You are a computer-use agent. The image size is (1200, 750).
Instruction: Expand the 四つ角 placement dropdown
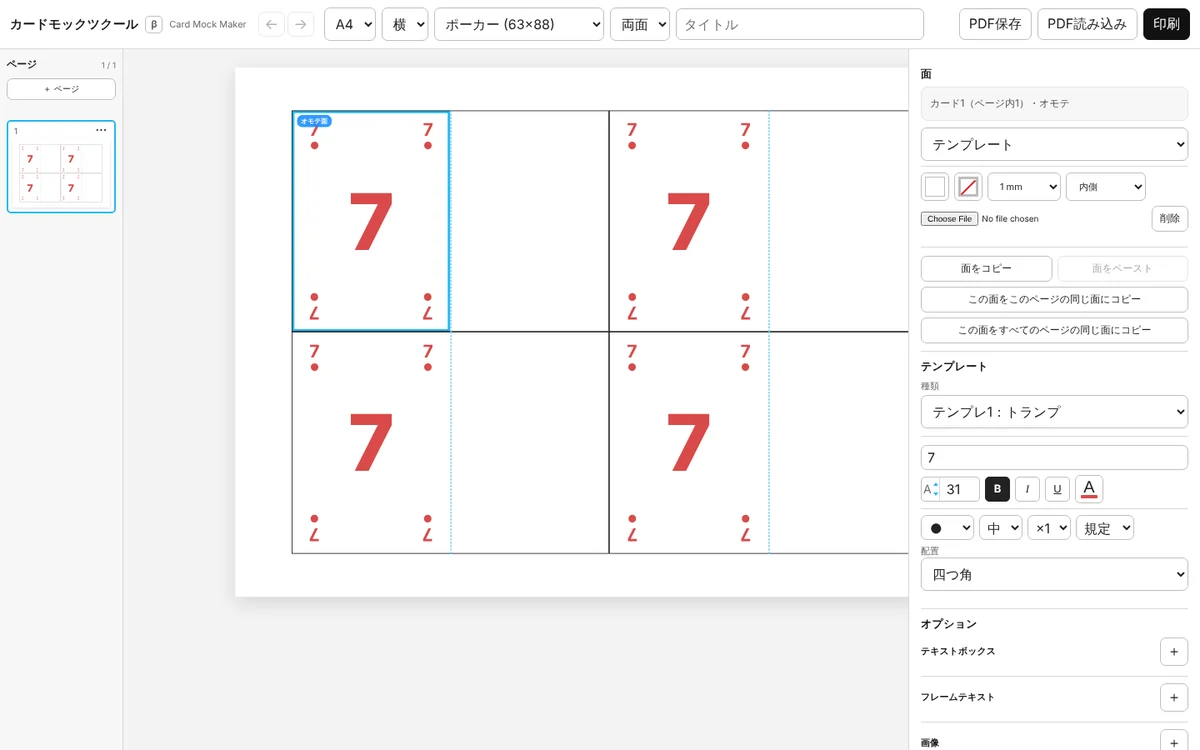[1054, 574]
